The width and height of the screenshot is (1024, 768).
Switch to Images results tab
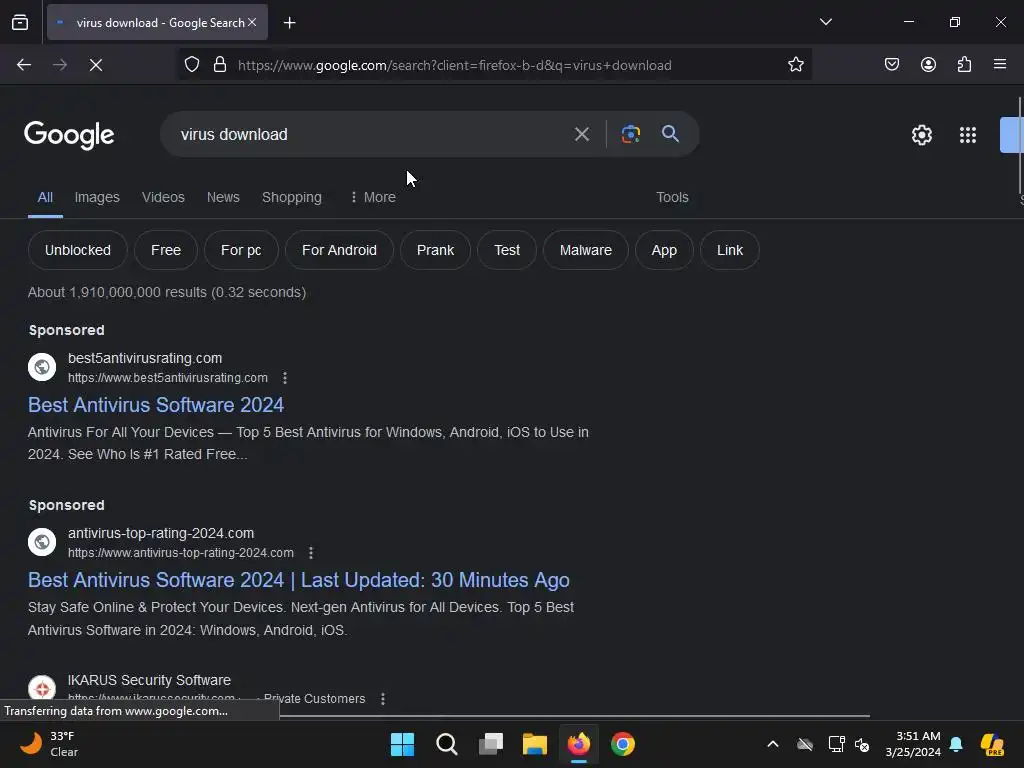pos(97,197)
